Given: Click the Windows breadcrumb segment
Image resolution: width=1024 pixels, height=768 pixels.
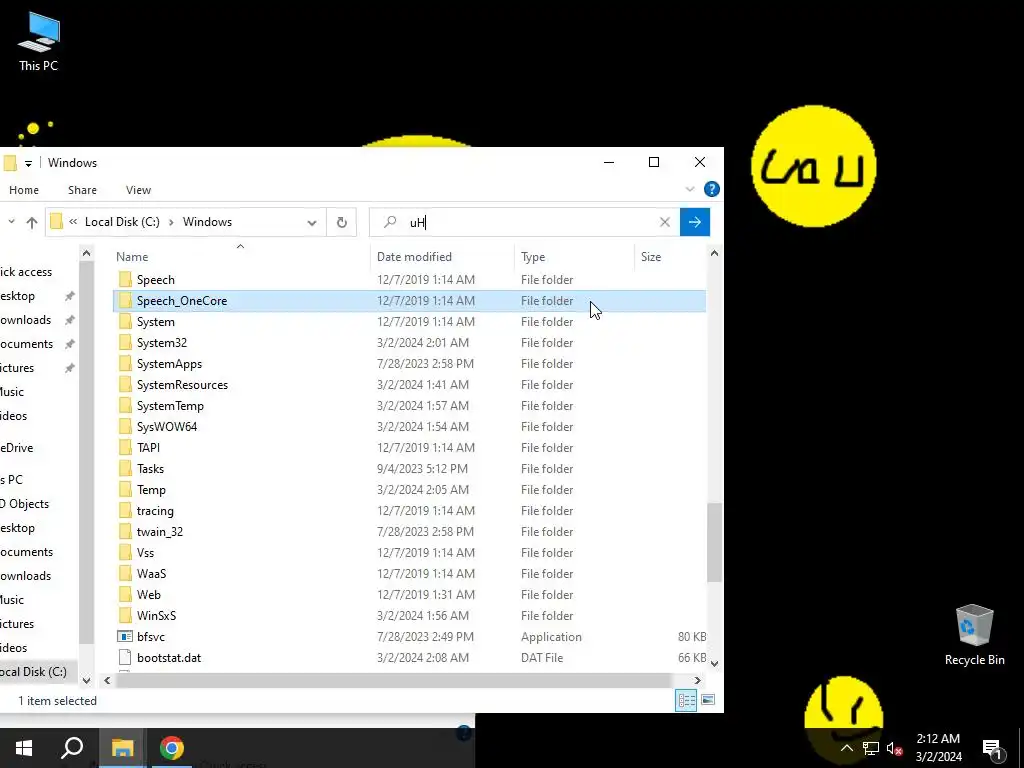Looking at the screenshot, I should 207,222.
